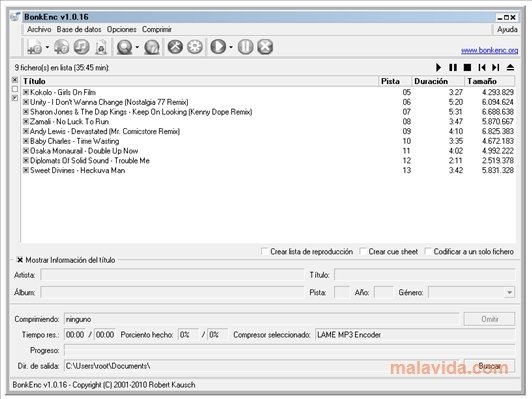This screenshot has width=532, height=399.
Task: Skip to the next track in the player
Action: click(496, 68)
